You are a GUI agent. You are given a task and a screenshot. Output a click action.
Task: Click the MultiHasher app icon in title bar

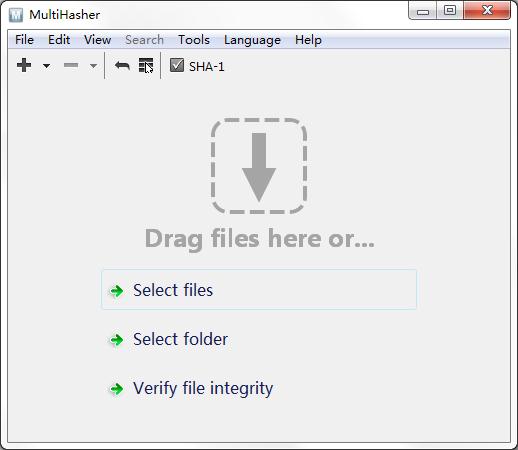pos(16,15)
